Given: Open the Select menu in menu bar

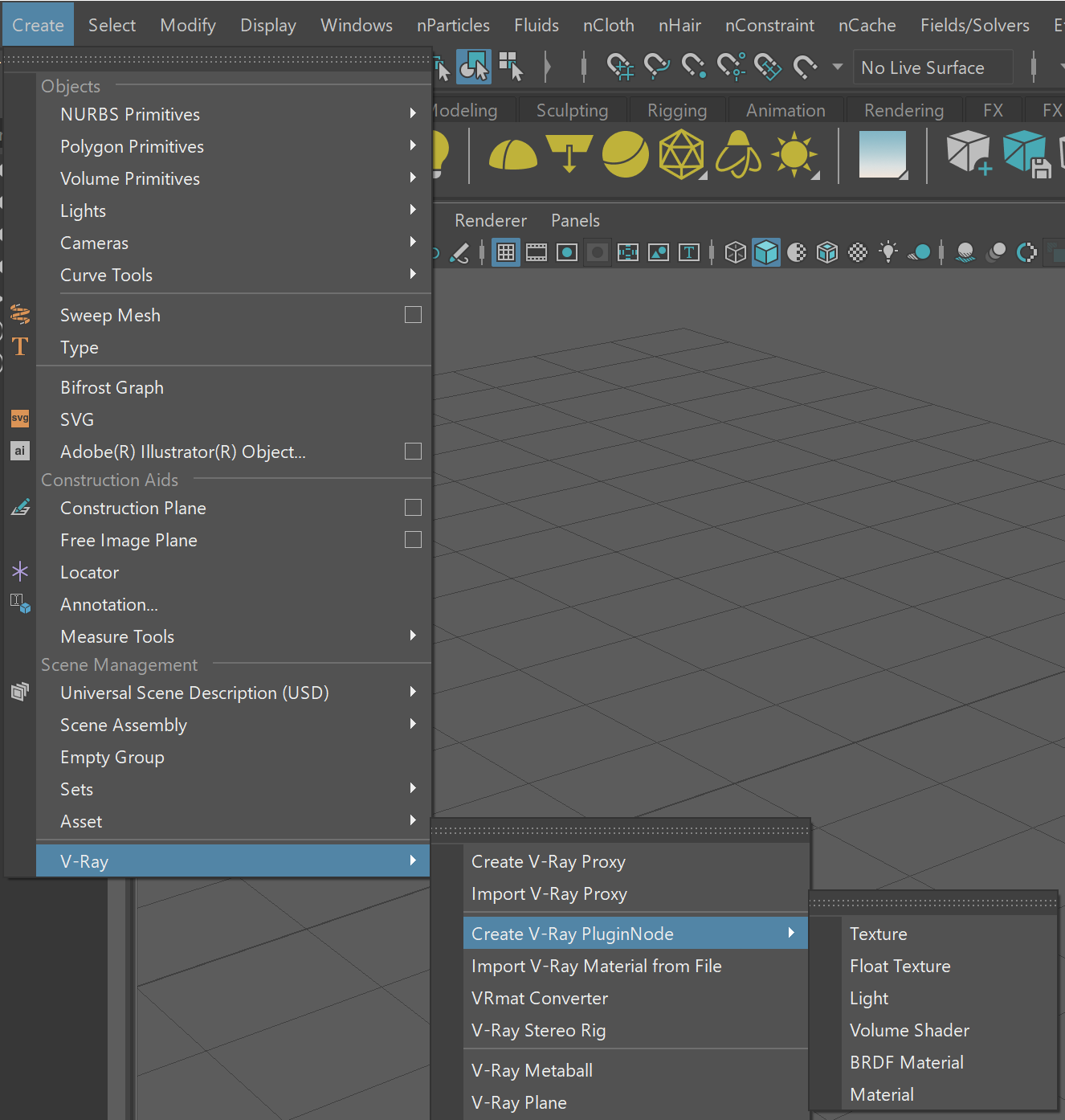Looking at the screenshot, I should point(112,25).
